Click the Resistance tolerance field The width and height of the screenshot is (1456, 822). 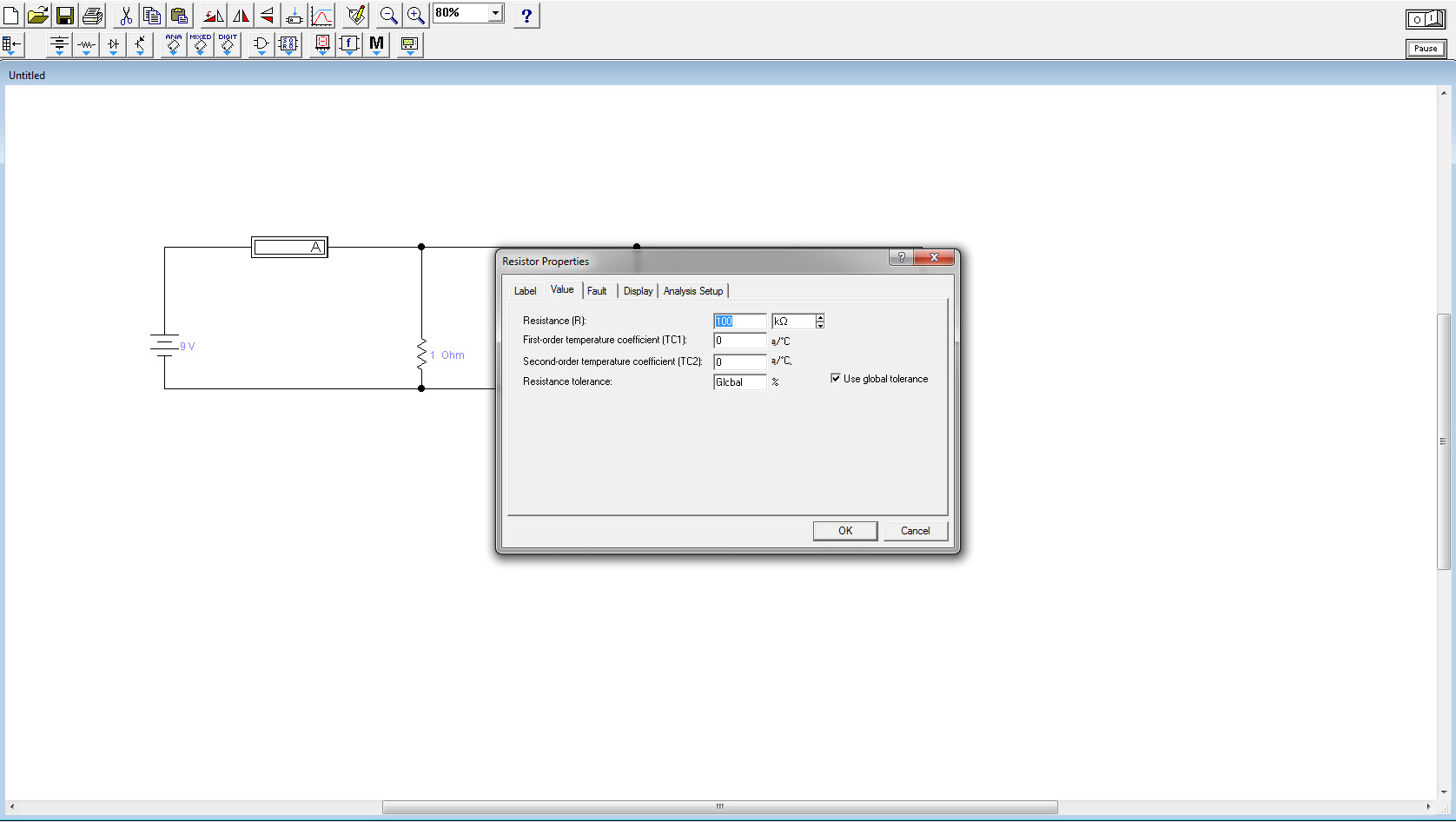click(740, 382)
